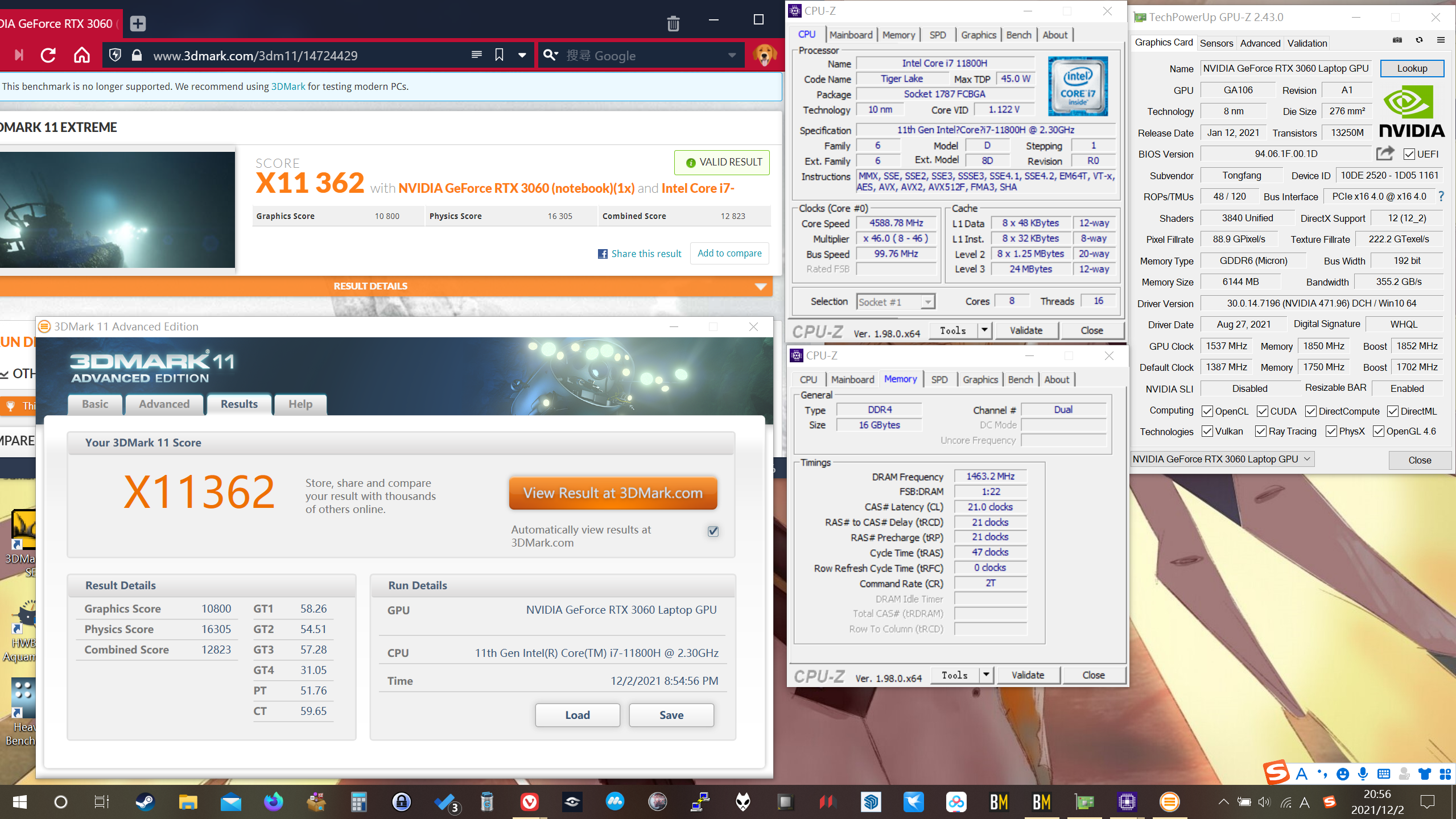Bookmark the current 3DMark page

(x=499, y=55)
